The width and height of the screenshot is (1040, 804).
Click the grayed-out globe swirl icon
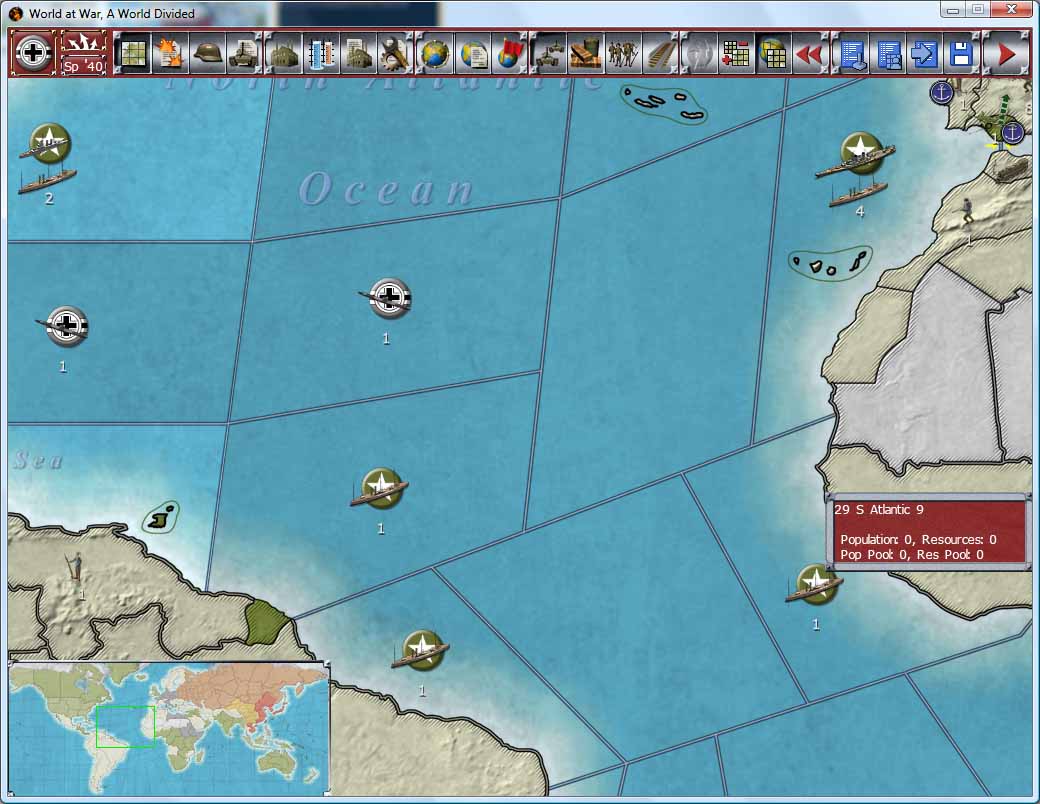(x=700, y=54)
